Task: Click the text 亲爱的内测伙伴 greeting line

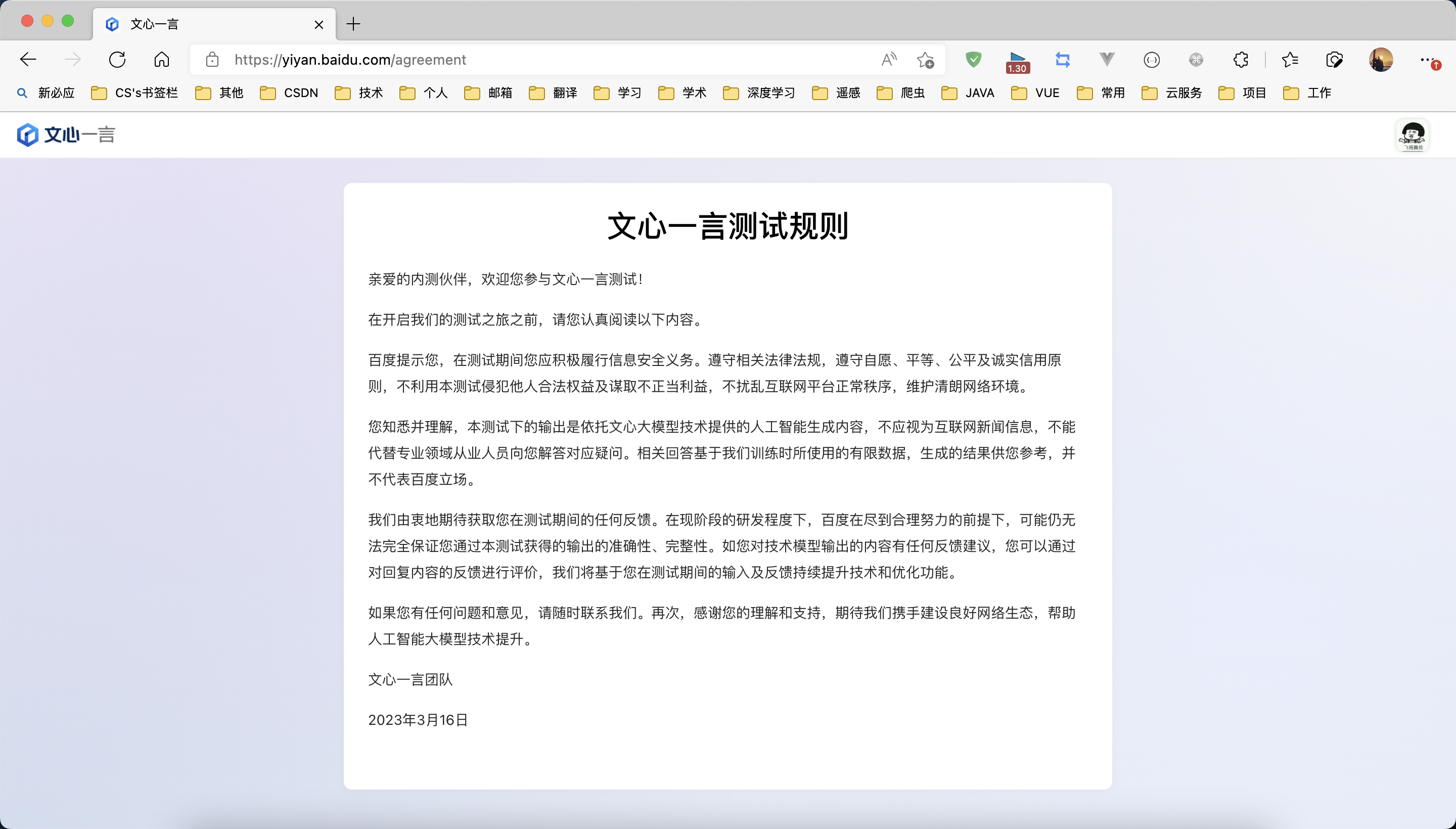Action: 506,279
